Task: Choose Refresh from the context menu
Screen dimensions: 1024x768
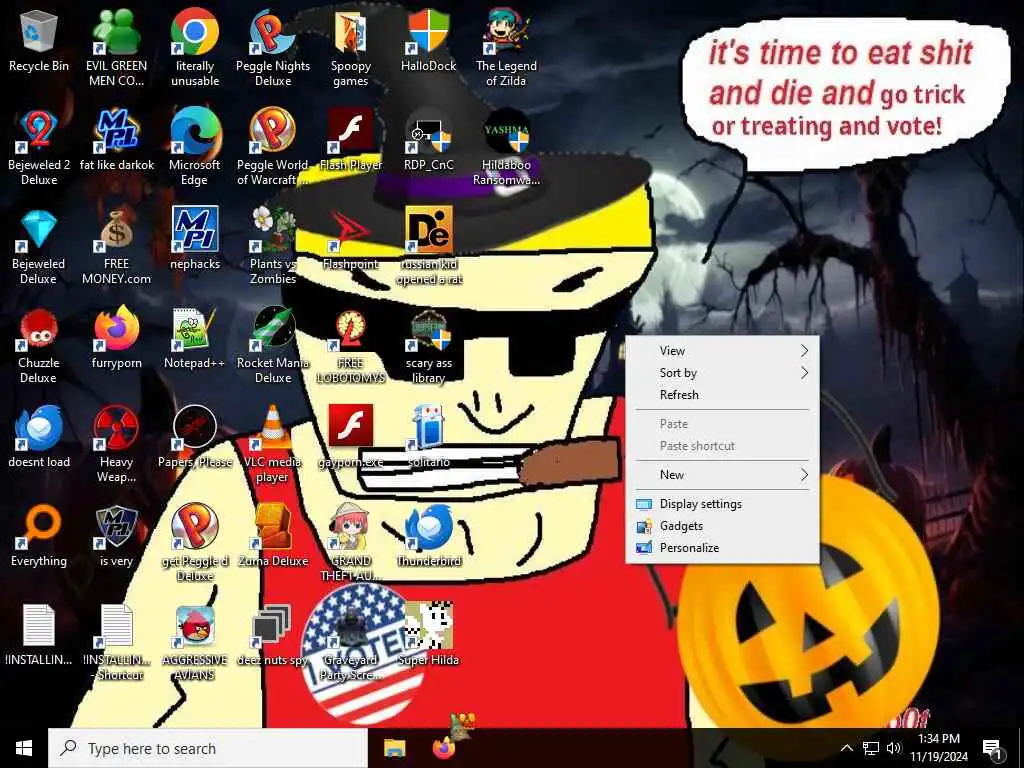Action: coord(722,394)
